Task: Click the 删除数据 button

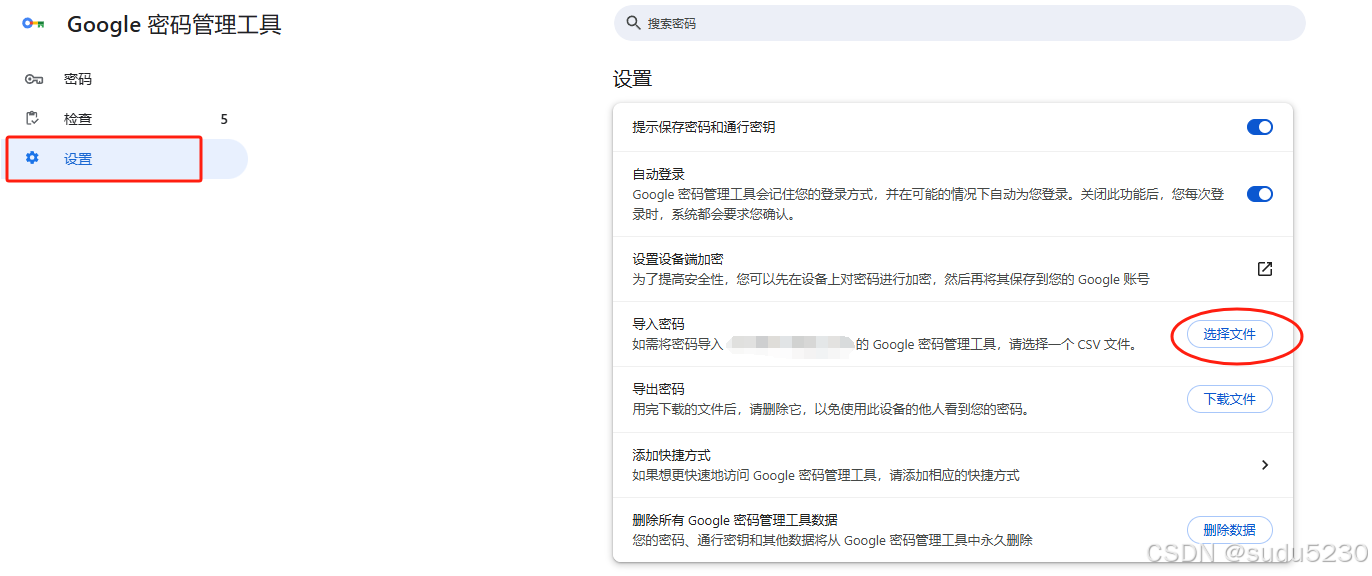Action: click(x=1229, y=530)
